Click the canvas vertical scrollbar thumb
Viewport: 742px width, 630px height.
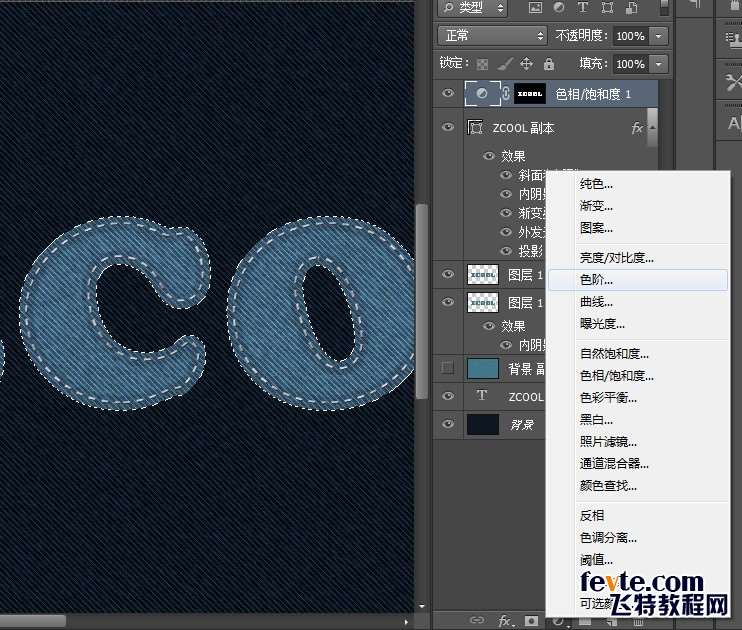coord(422,301)
